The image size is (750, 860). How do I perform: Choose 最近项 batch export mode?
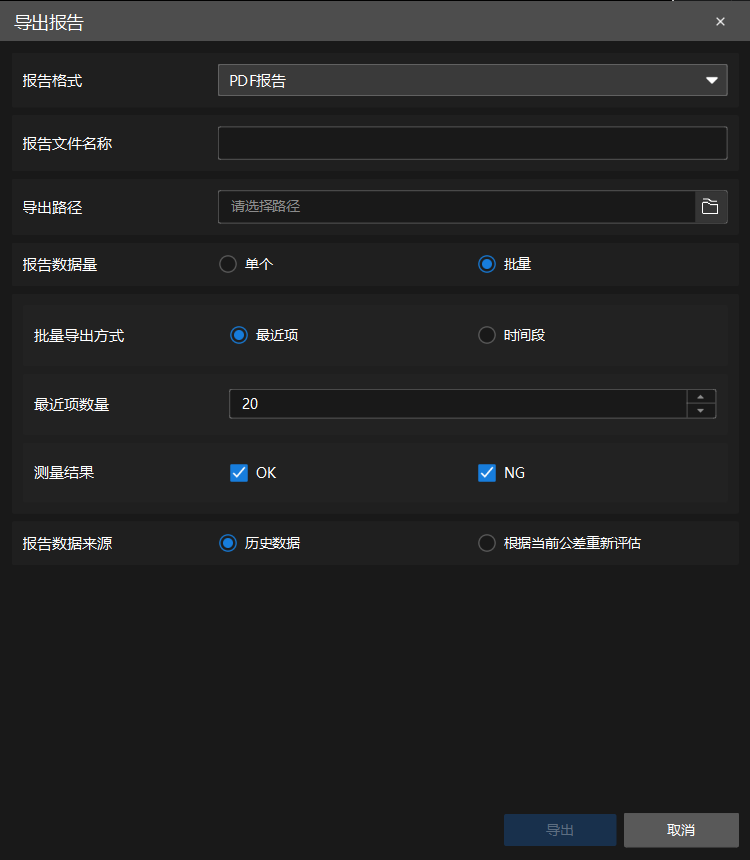tap(239, 335)
